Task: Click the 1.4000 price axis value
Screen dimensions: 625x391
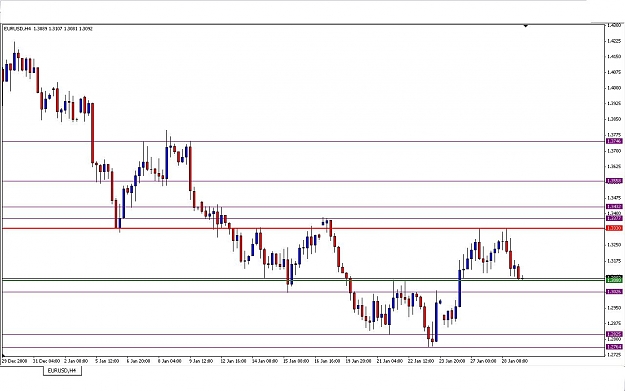Action: coord(614,88)
